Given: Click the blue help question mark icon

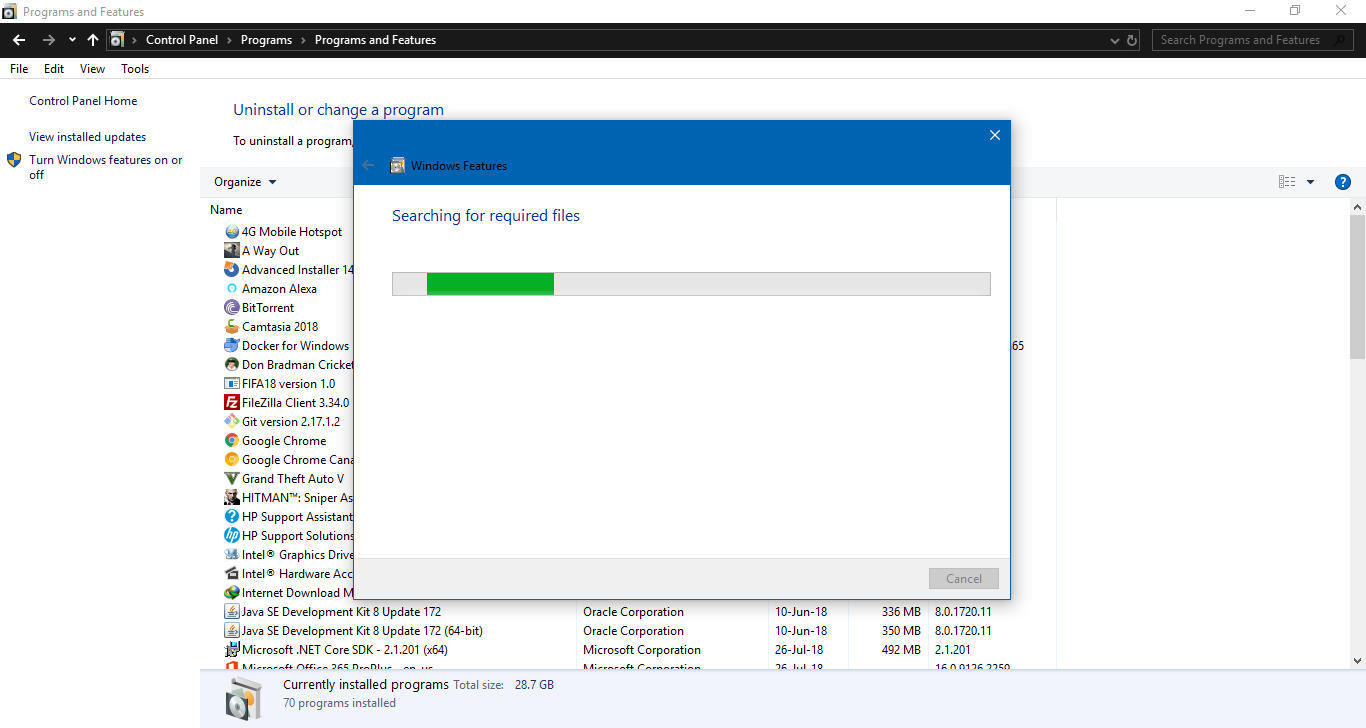Looking at the screenshot, I should (x=1343, y=182).
